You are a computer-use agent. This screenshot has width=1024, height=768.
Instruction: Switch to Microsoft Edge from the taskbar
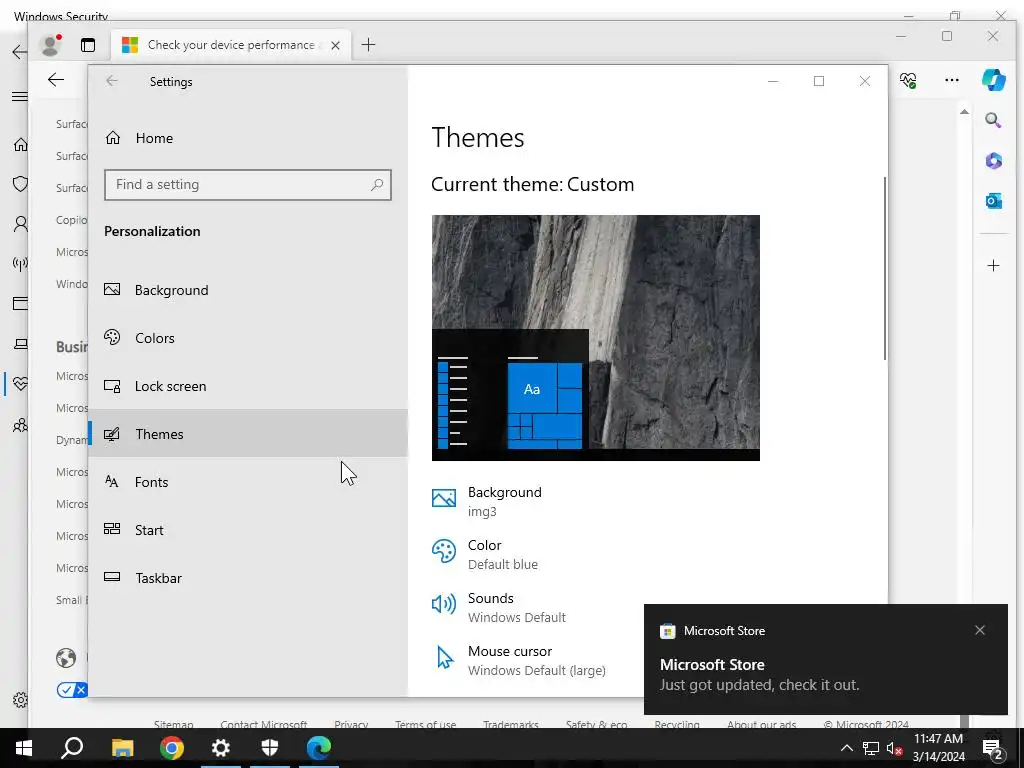(x=319, y=748)
